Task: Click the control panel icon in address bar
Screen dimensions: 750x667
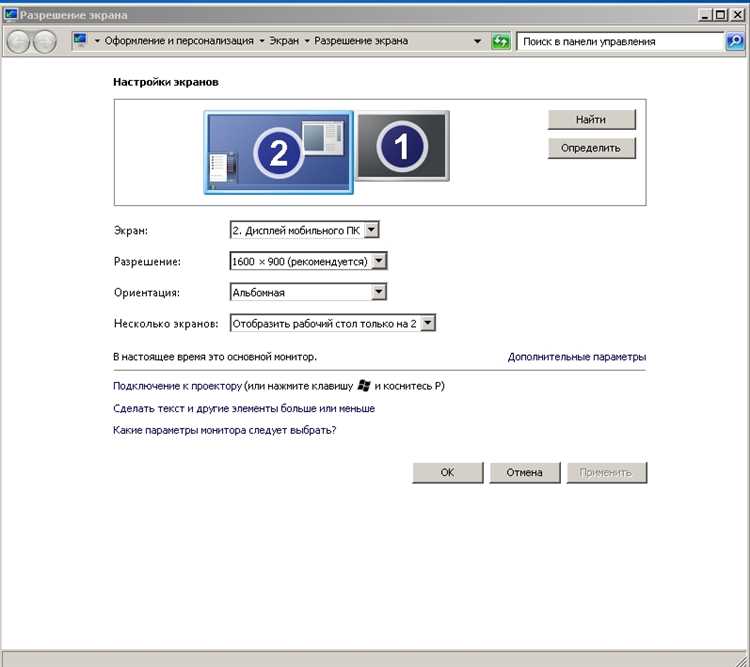Action: click(x=80, y=41)
